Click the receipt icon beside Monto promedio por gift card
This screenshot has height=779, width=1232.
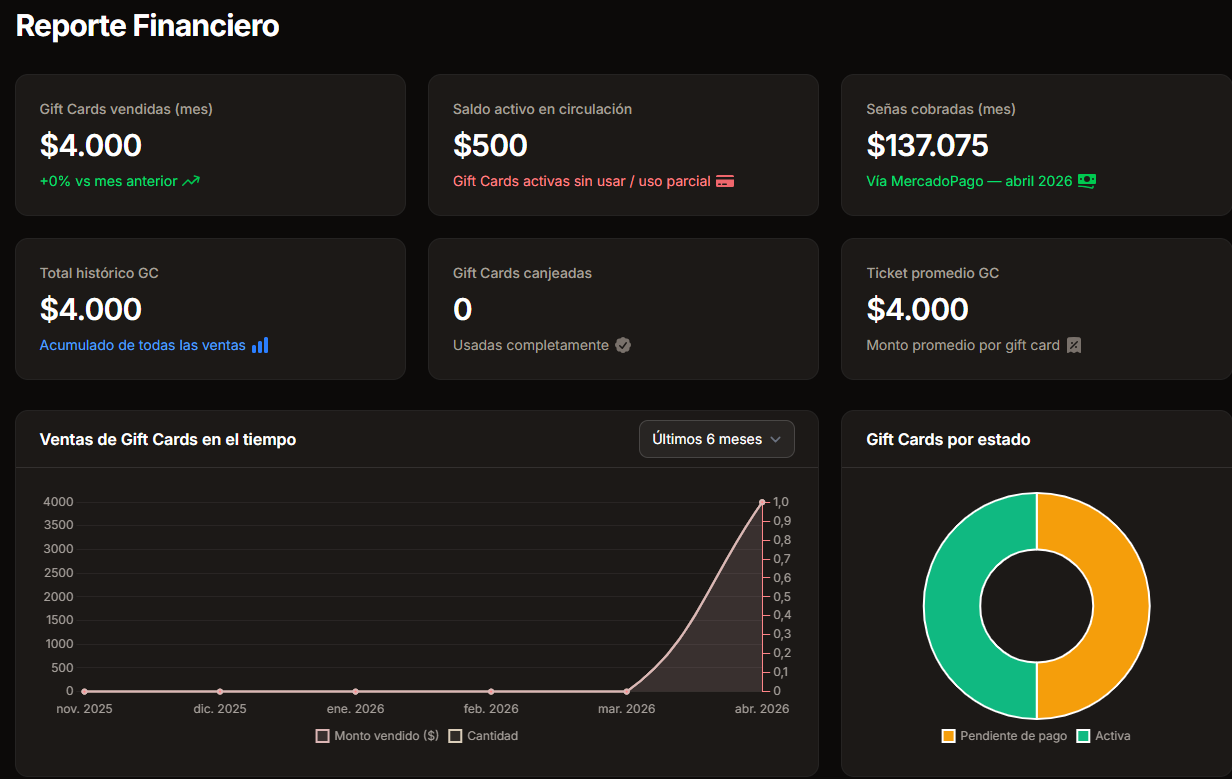click(x=1074, y=345)
